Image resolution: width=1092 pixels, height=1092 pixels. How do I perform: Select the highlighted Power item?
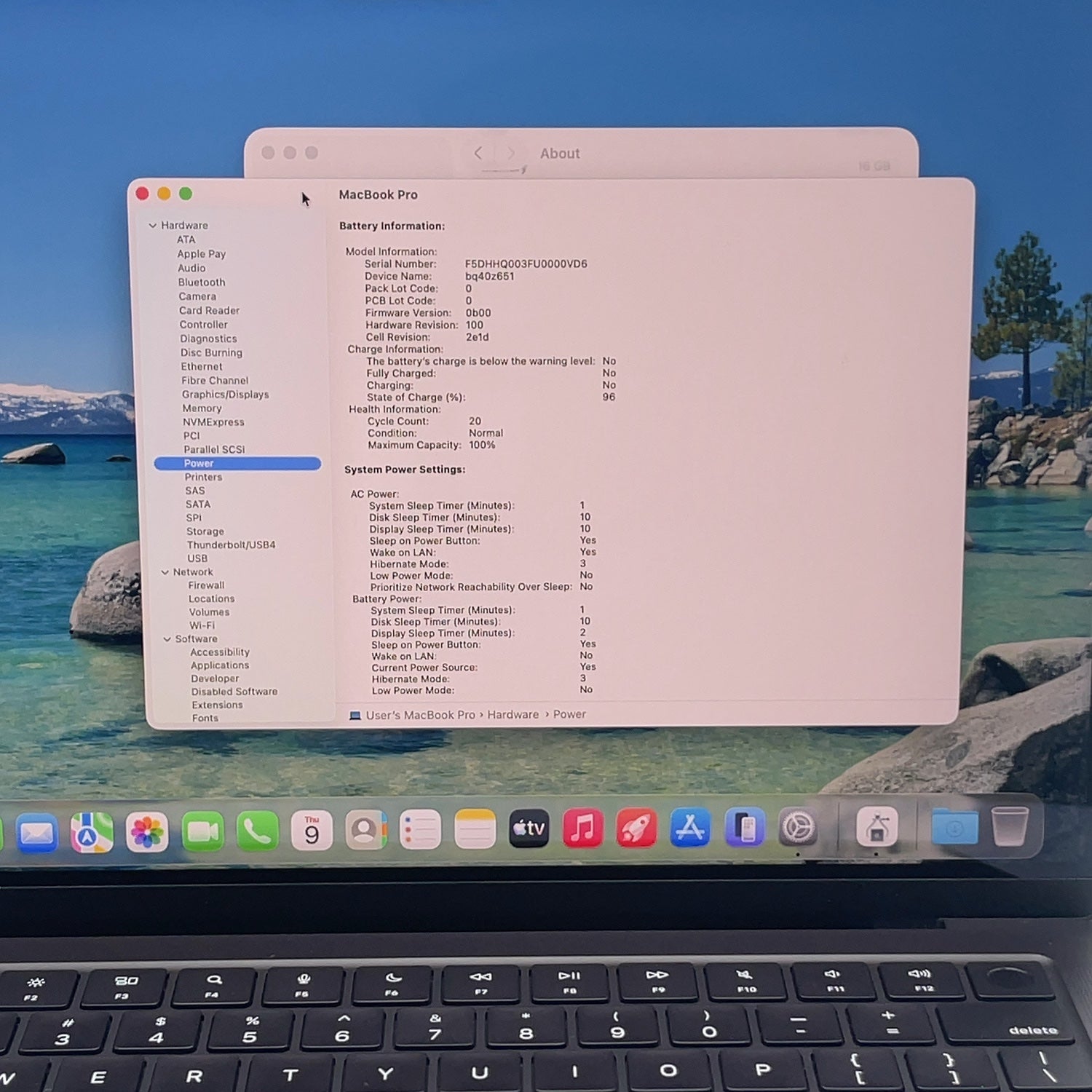pos(237,464)
